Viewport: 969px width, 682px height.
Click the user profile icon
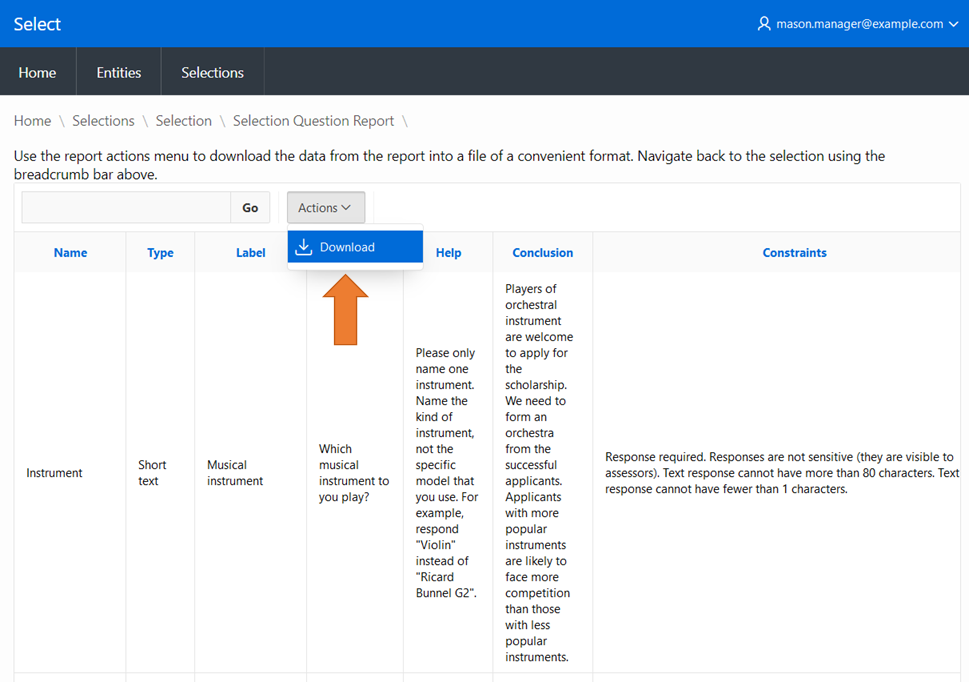click(x=764, y=24)
